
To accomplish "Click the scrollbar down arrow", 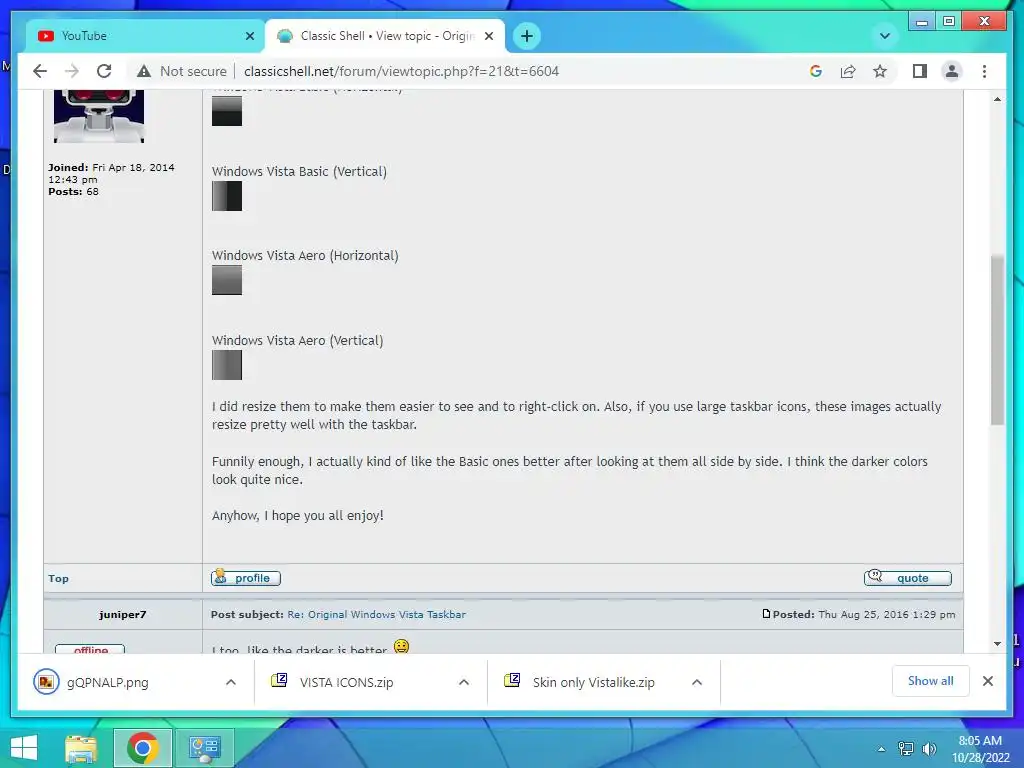I will (997, 644).
